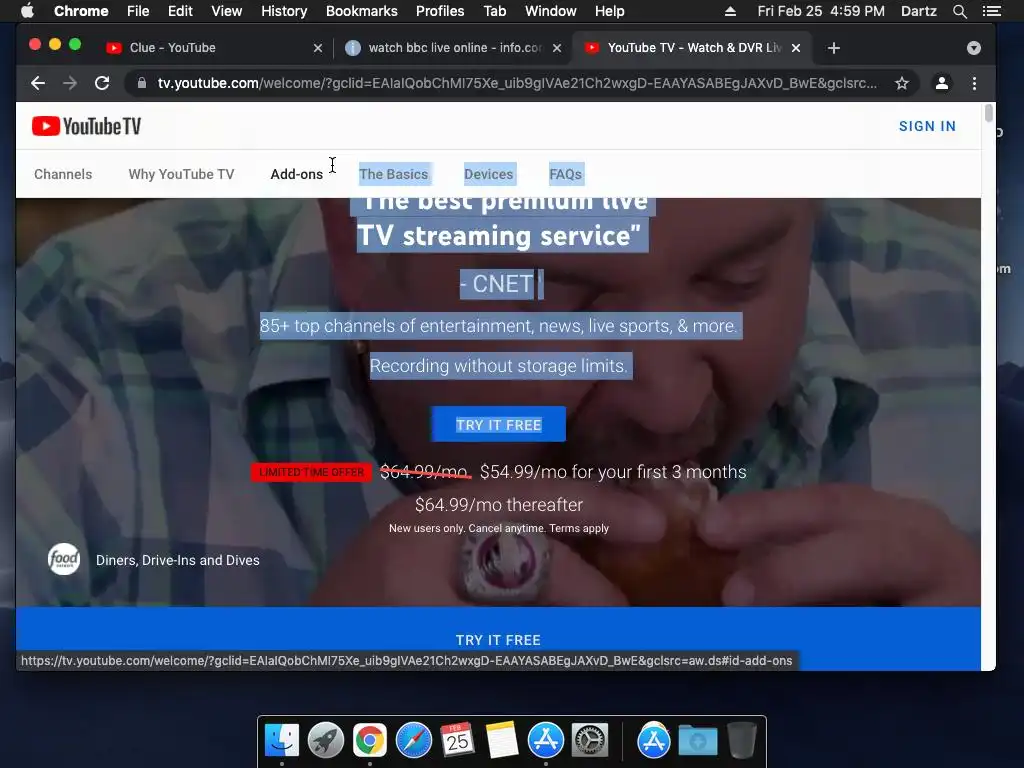Open the Trash in the Dock
Viewport: 1024px width, 768px height.
click(742, 741)
